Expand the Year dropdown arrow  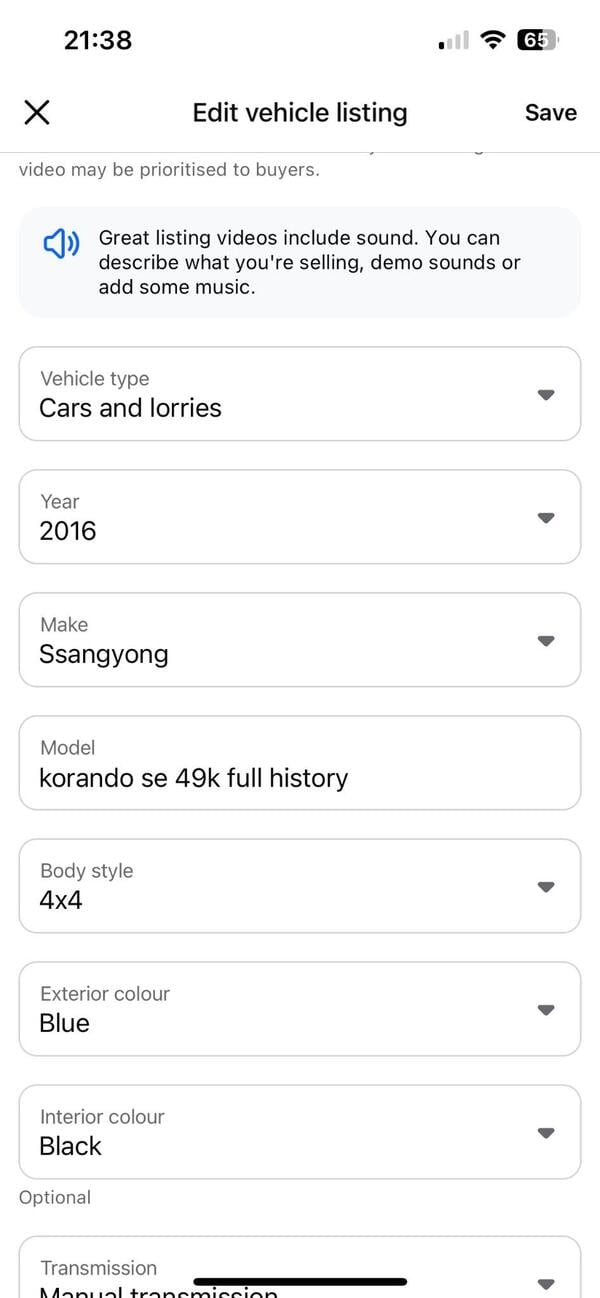(x=545, y=518)
